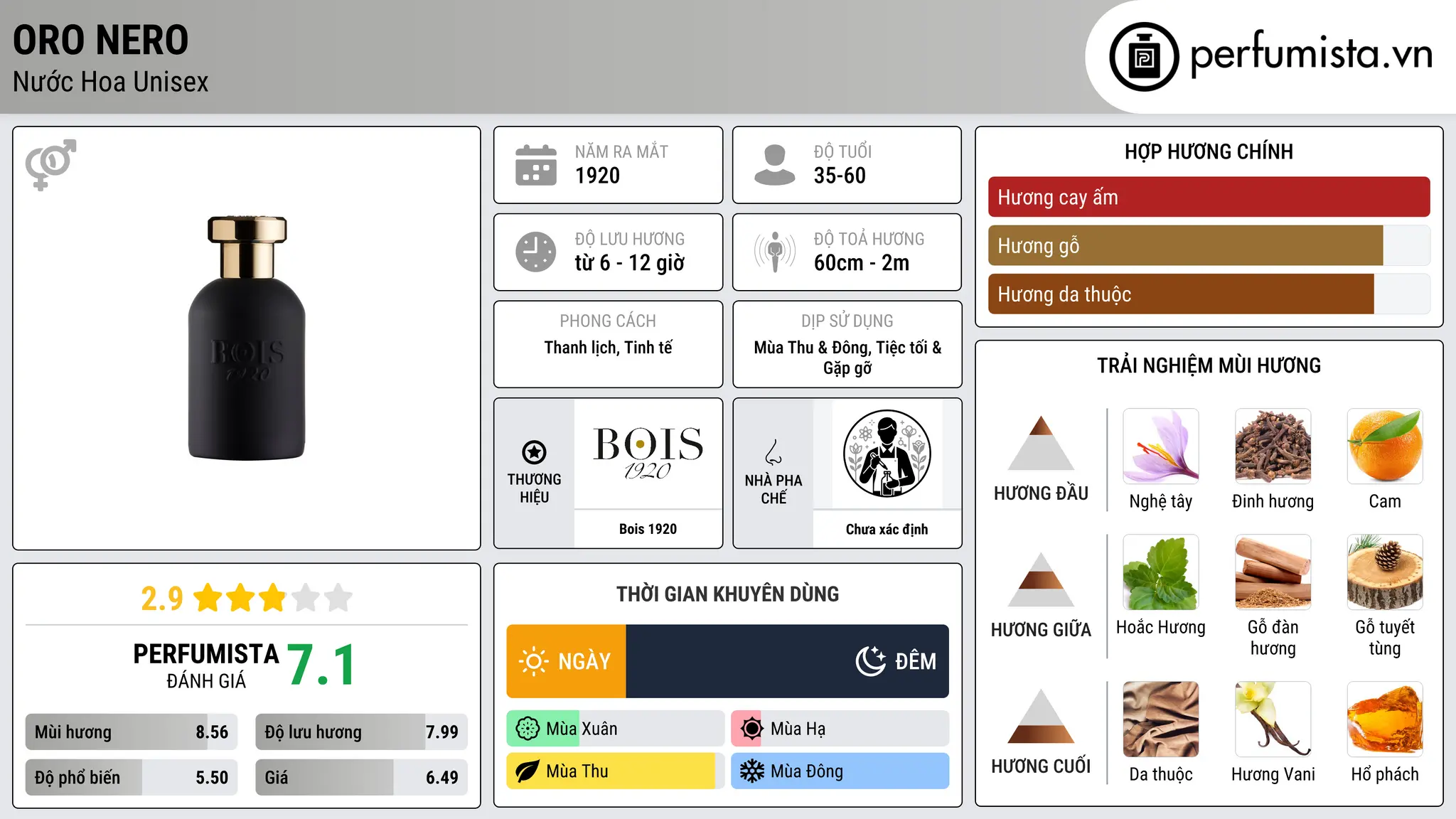
Task: Select the Gỗ tuyết tùng cedarwood image
Action: point(1385,572)
